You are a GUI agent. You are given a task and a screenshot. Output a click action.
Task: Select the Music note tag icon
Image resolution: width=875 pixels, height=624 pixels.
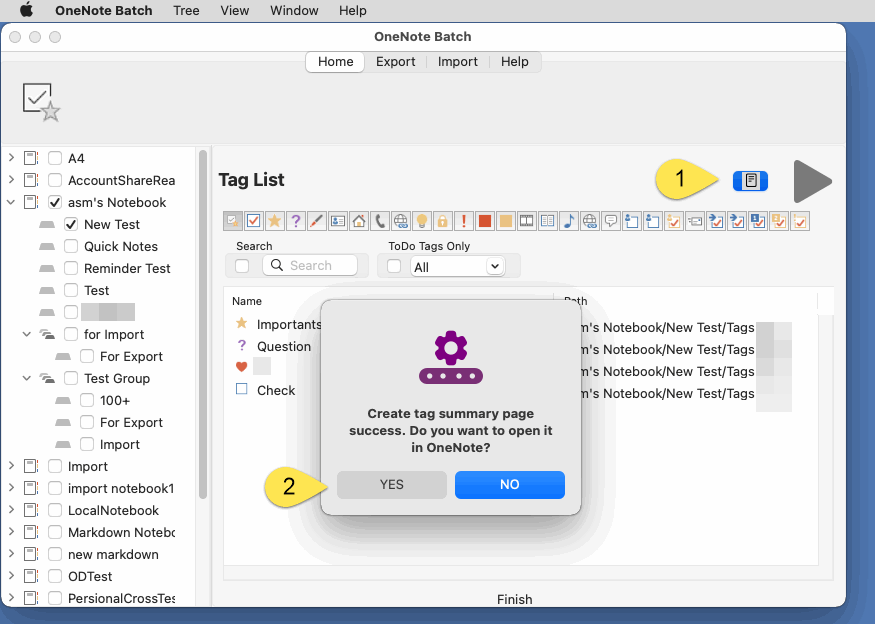coord(568,220)
